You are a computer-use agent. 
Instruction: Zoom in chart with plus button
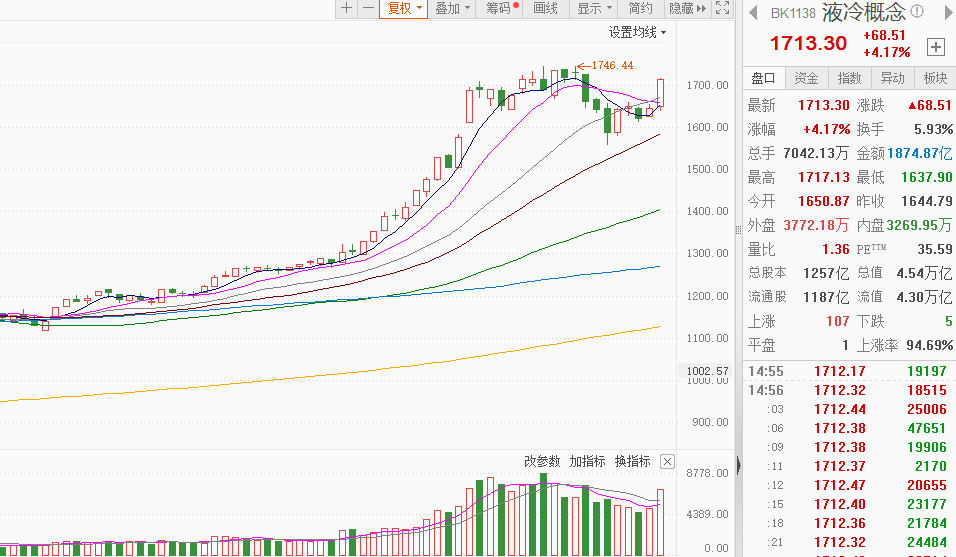346,8
